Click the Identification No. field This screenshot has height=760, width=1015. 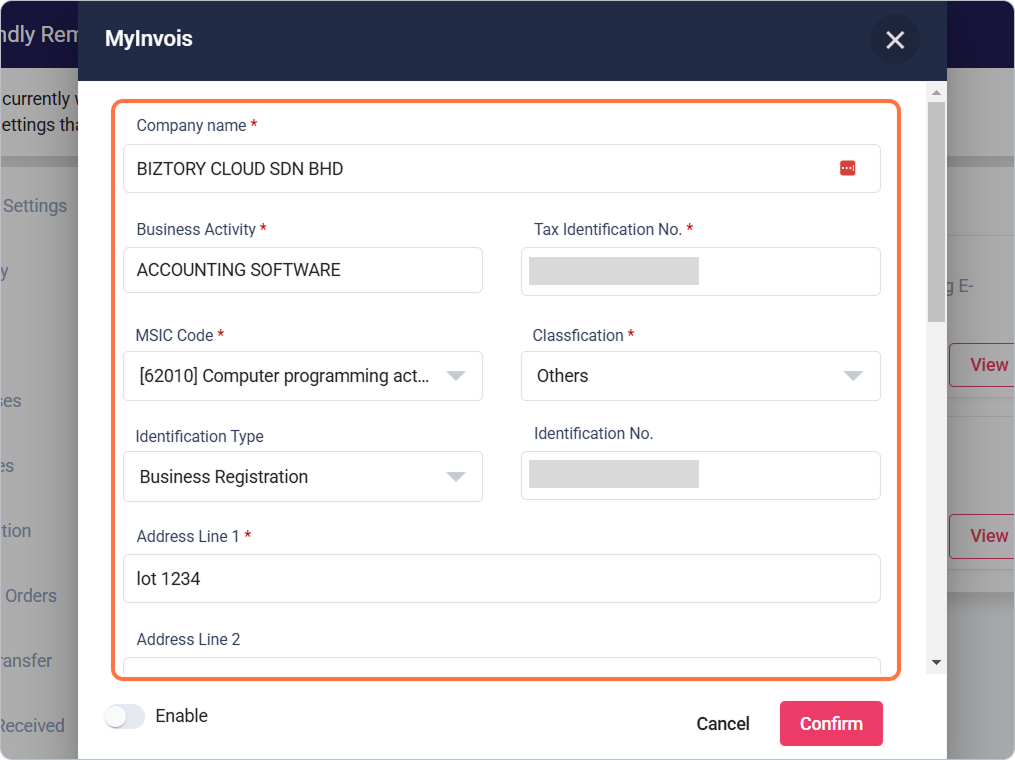pos(700,475)
